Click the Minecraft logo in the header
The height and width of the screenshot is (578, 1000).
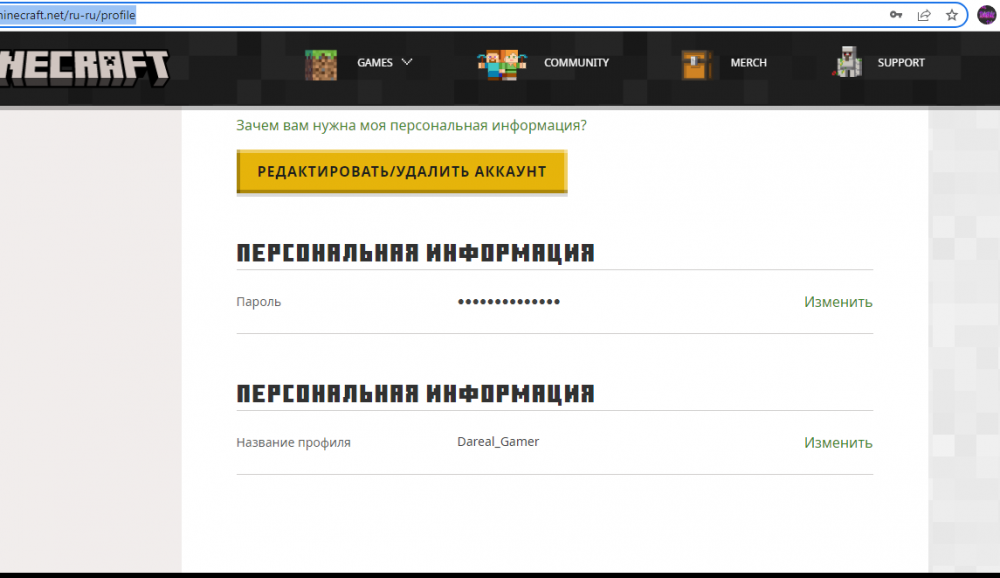pyautogui.click(x=85, y=68)
